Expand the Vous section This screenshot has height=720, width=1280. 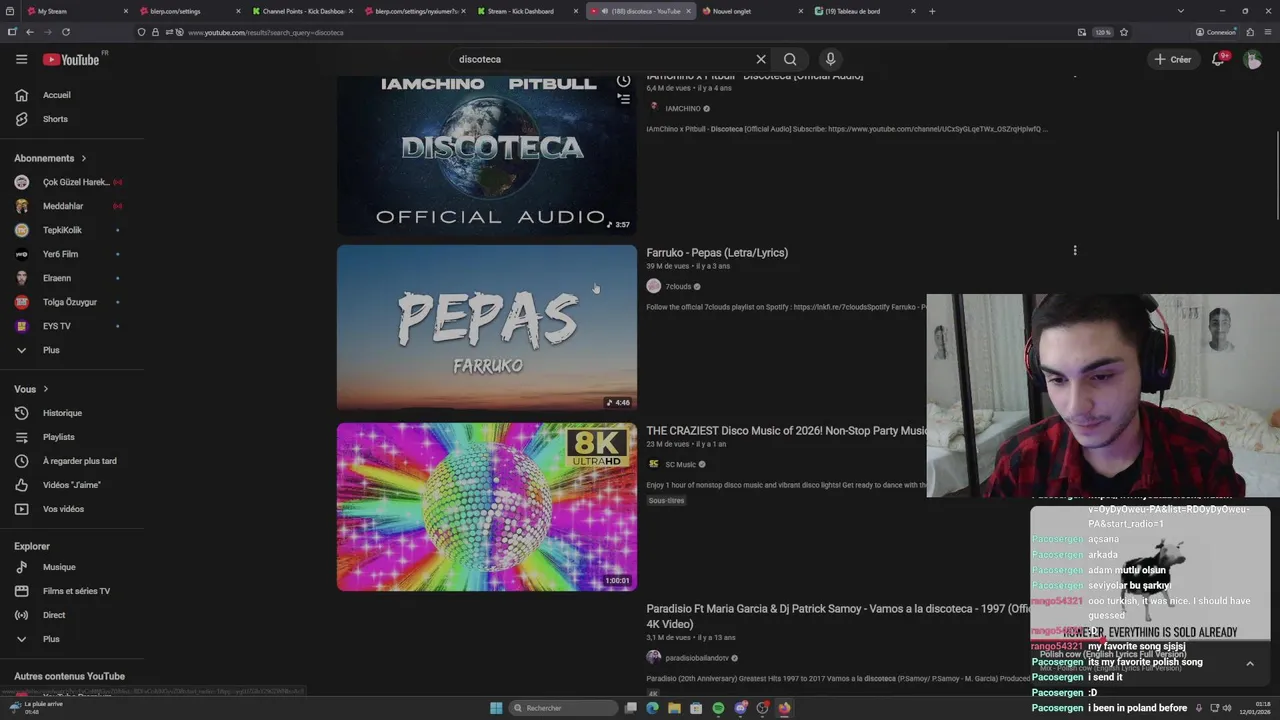(x=31, y=389)
